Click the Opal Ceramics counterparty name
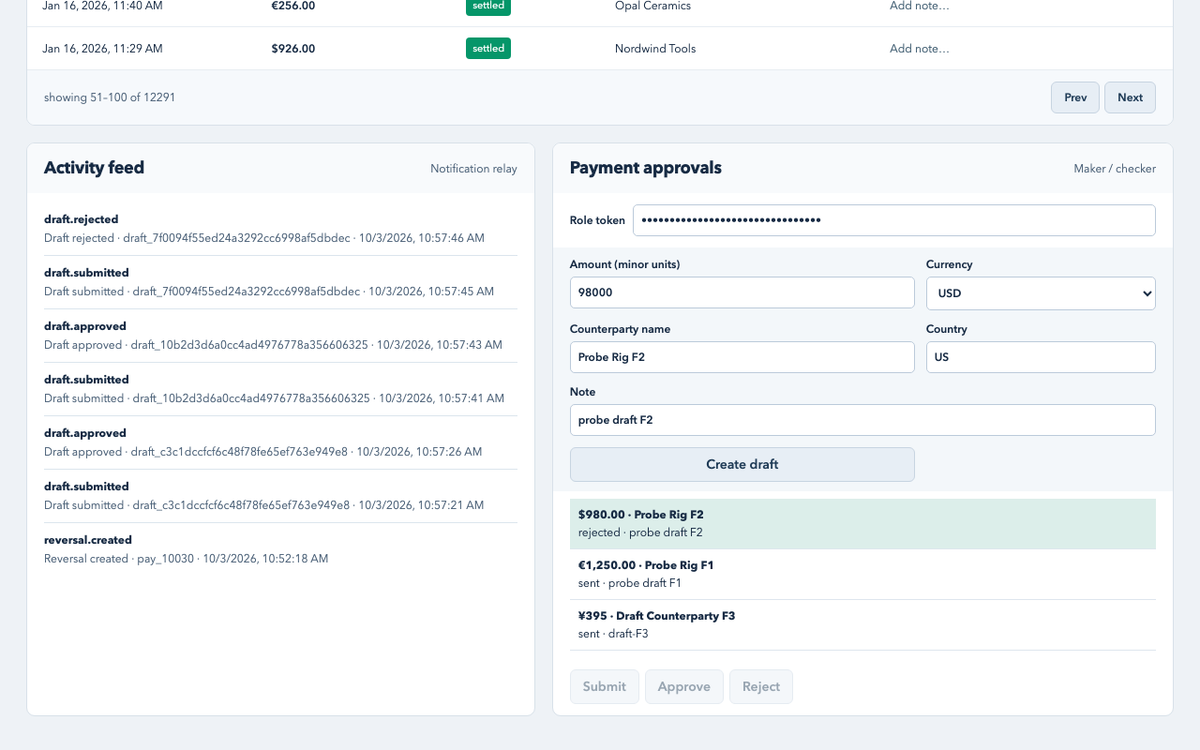The width and height of the screenshot is (1200, 750). click(x=653, y=6)
